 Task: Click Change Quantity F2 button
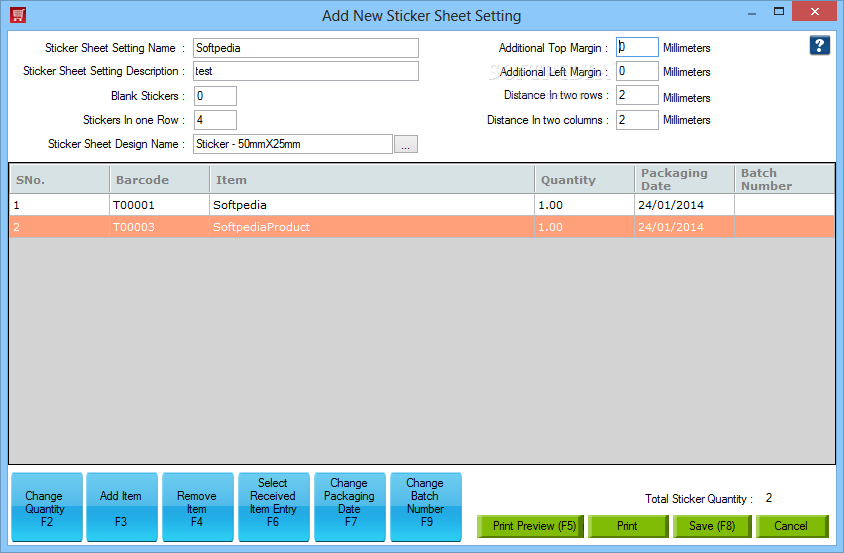(x=47, y=507)
